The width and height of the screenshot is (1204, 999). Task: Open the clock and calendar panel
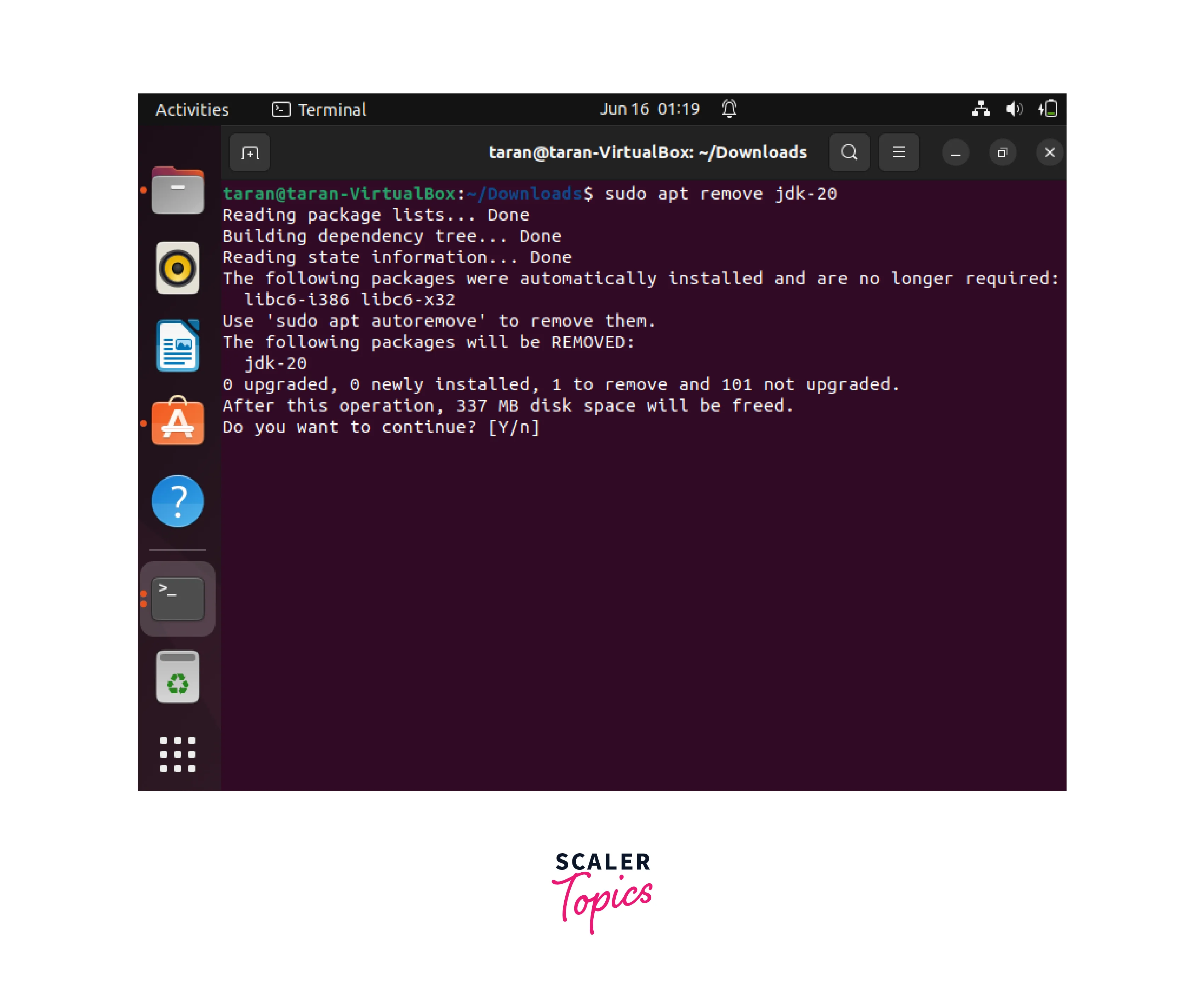tap(649, 109)
